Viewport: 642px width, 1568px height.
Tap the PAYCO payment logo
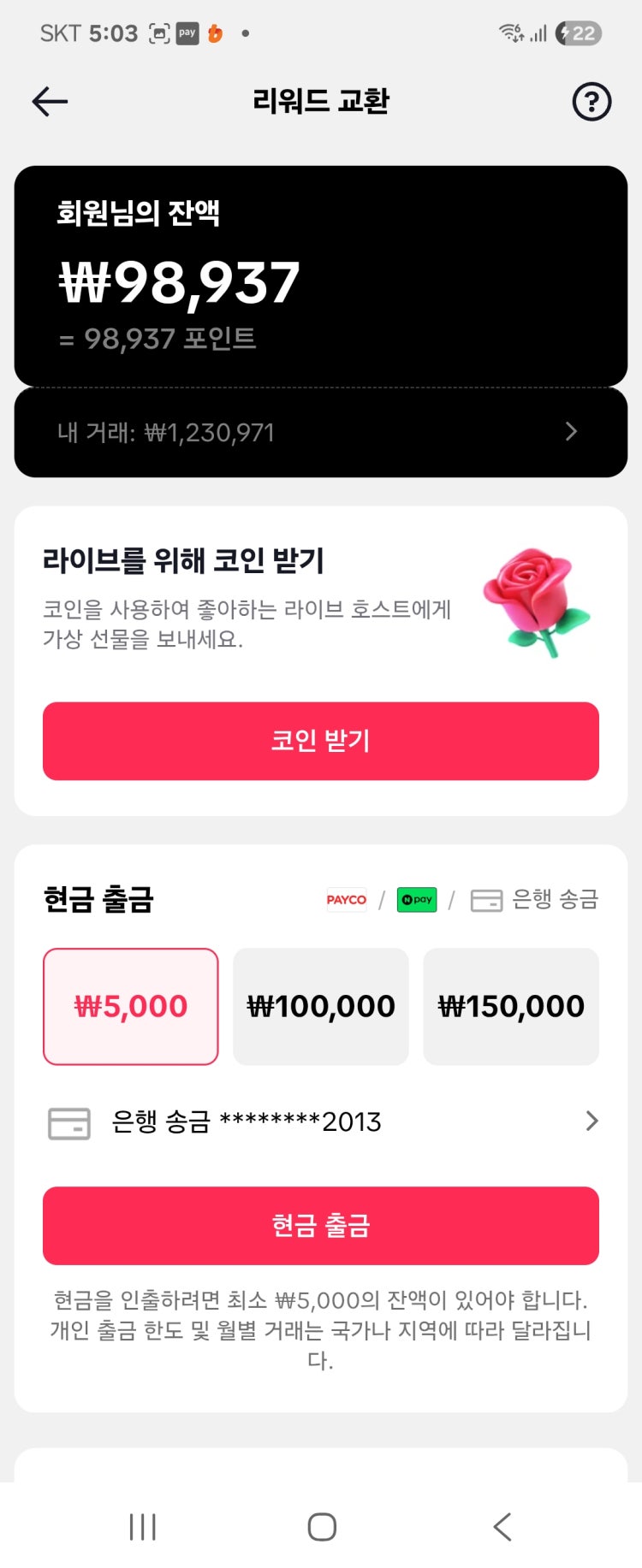point(347,900)
